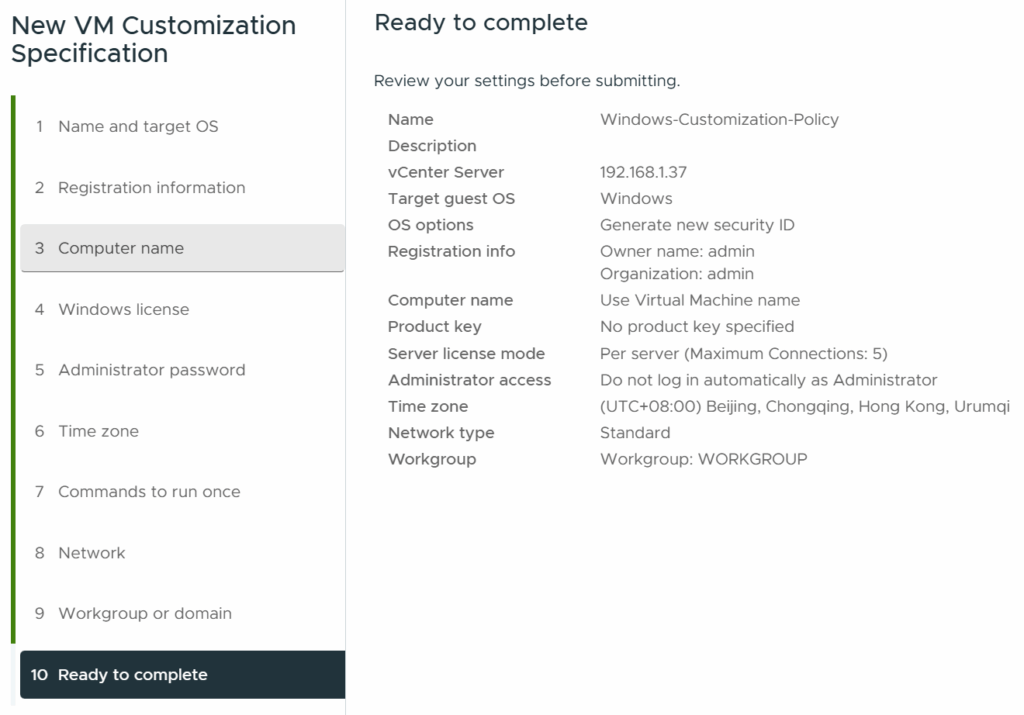The height and width of the screenshot is (715, 1024).
Task: Click the Administrator access label
Action: pos(470,380)
